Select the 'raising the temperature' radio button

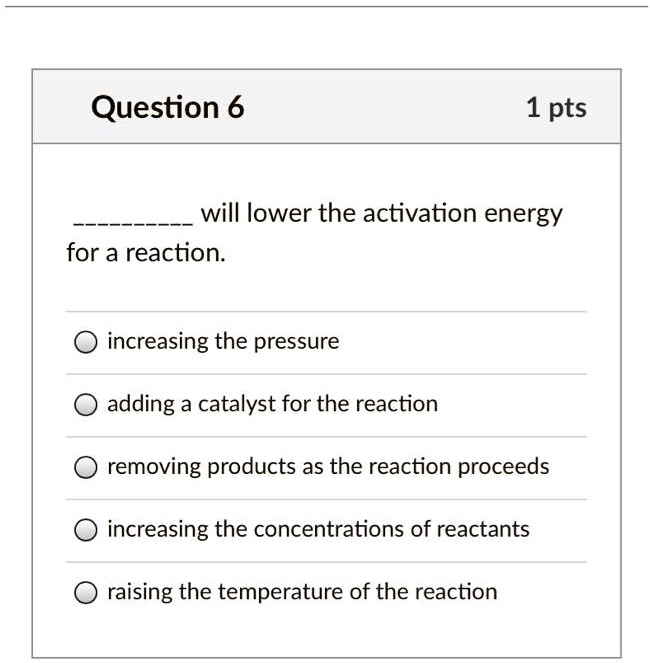pos(86,593)
